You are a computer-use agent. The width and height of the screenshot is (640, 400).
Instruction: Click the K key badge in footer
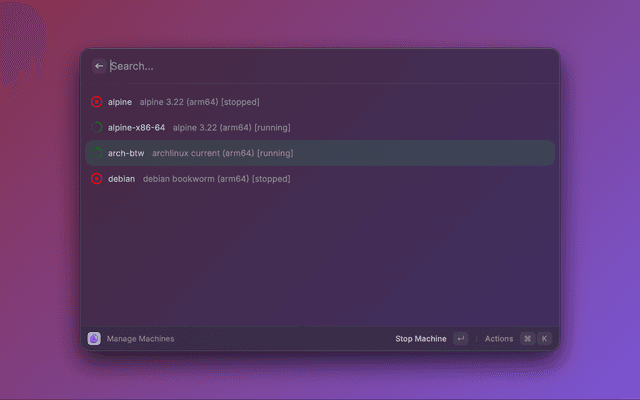[x=545, y=339]
